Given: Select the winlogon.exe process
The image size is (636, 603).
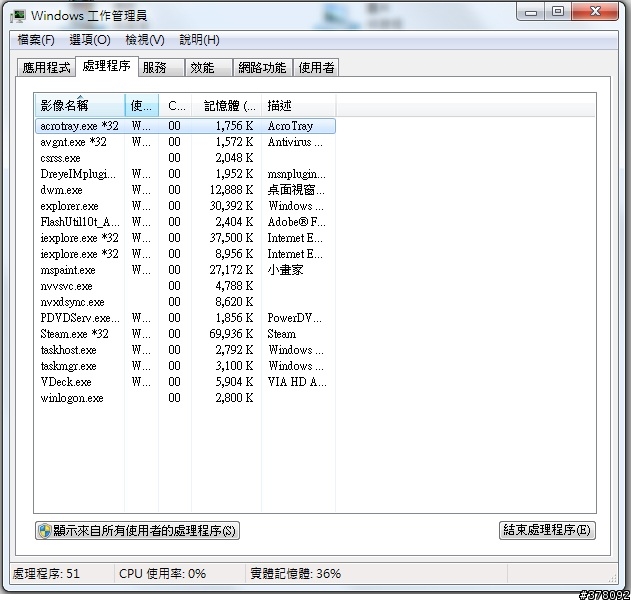Looking at the screenshot, I should point(185,398).
